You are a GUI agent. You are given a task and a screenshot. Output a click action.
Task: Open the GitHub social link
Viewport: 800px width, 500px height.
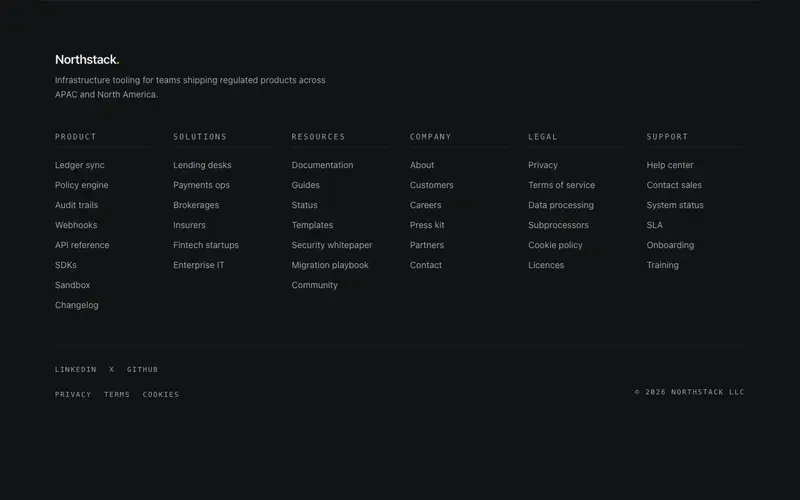(x=142, y=369)
